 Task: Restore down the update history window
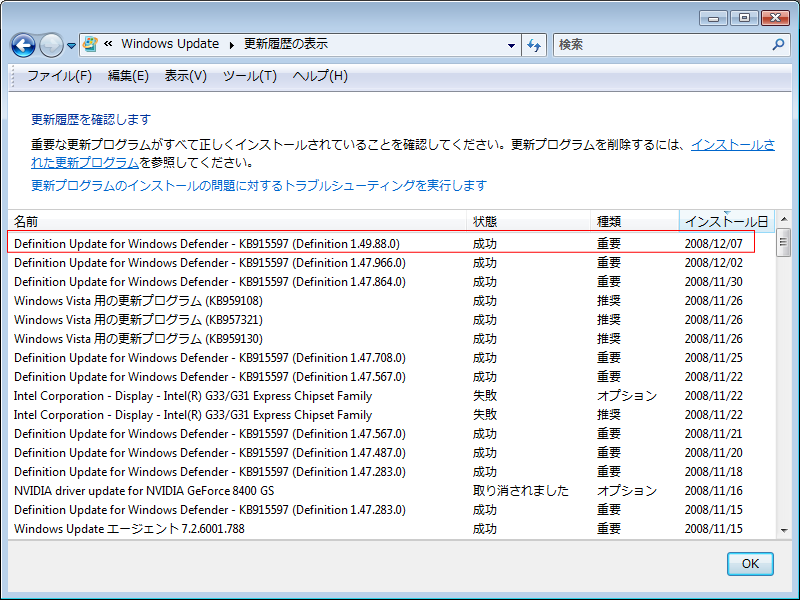[x=744, y=18]
